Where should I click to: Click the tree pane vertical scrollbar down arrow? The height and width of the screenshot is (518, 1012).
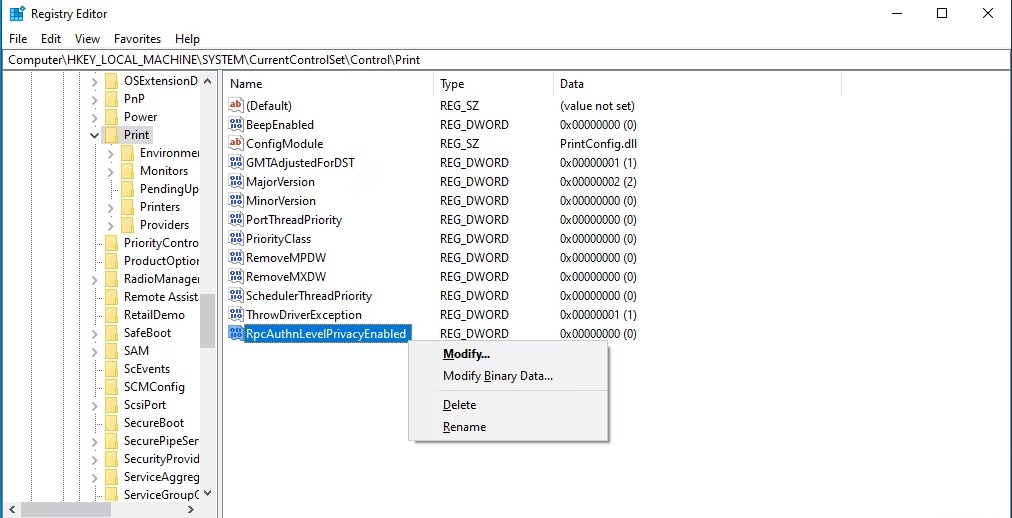click(207, 493)
